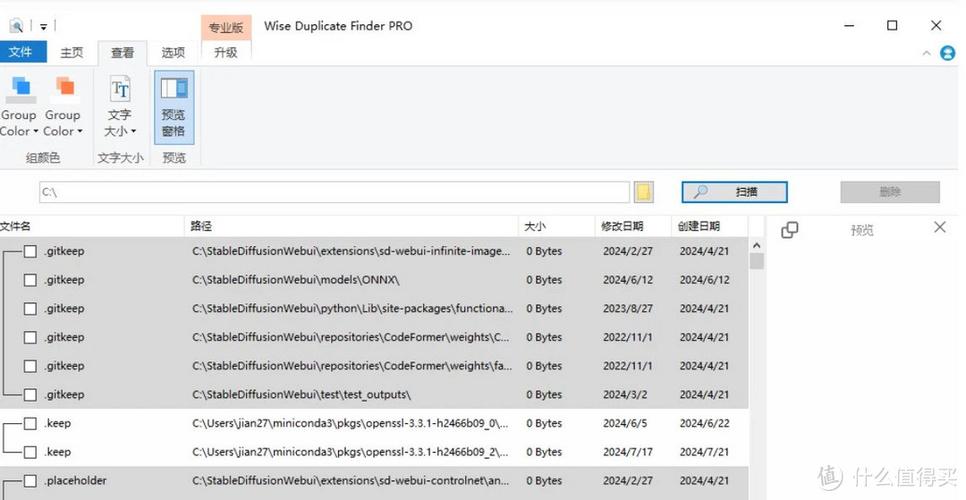Click the orange Group Color icon
This screenshot has width=966, height=500.
pyautogui.click(x=64, y=89)
